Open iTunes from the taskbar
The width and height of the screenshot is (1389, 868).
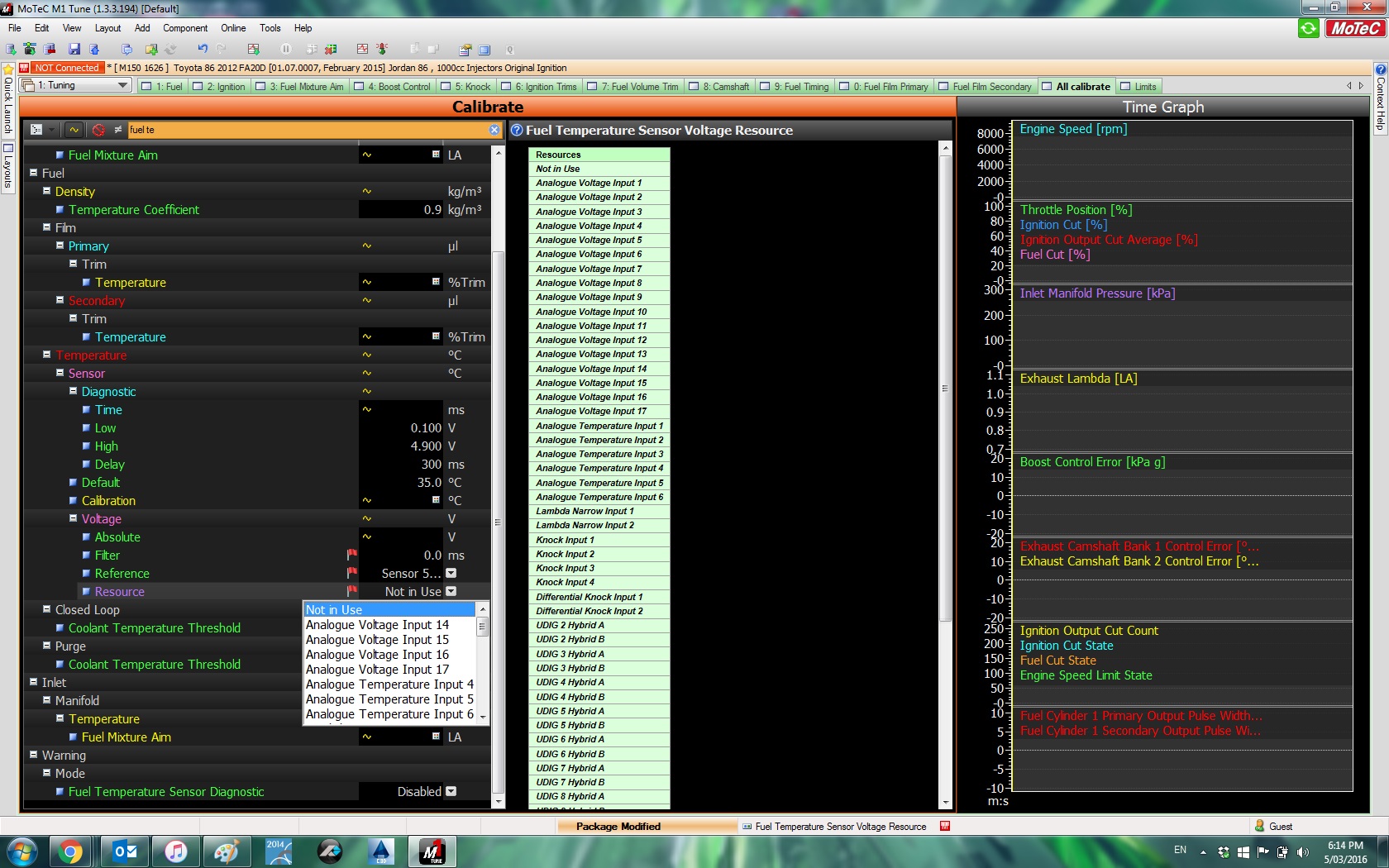coord(175,851)
